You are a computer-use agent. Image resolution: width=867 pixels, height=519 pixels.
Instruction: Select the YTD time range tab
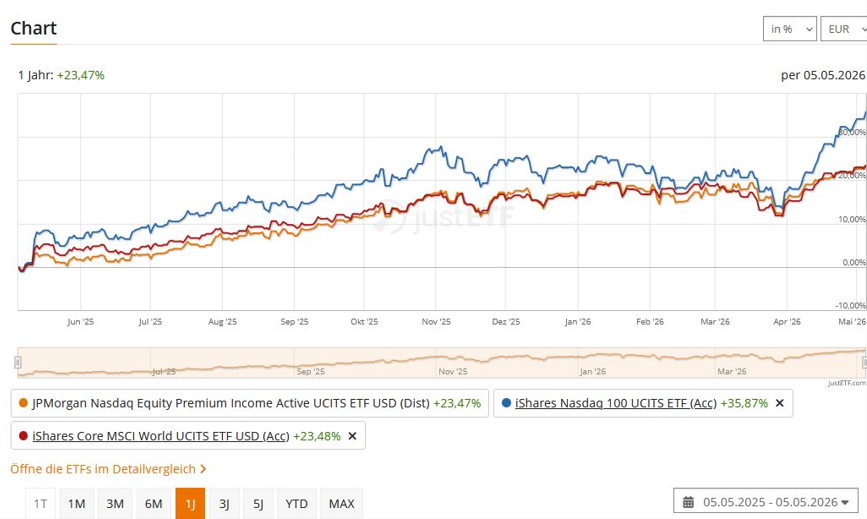(296, 504)
